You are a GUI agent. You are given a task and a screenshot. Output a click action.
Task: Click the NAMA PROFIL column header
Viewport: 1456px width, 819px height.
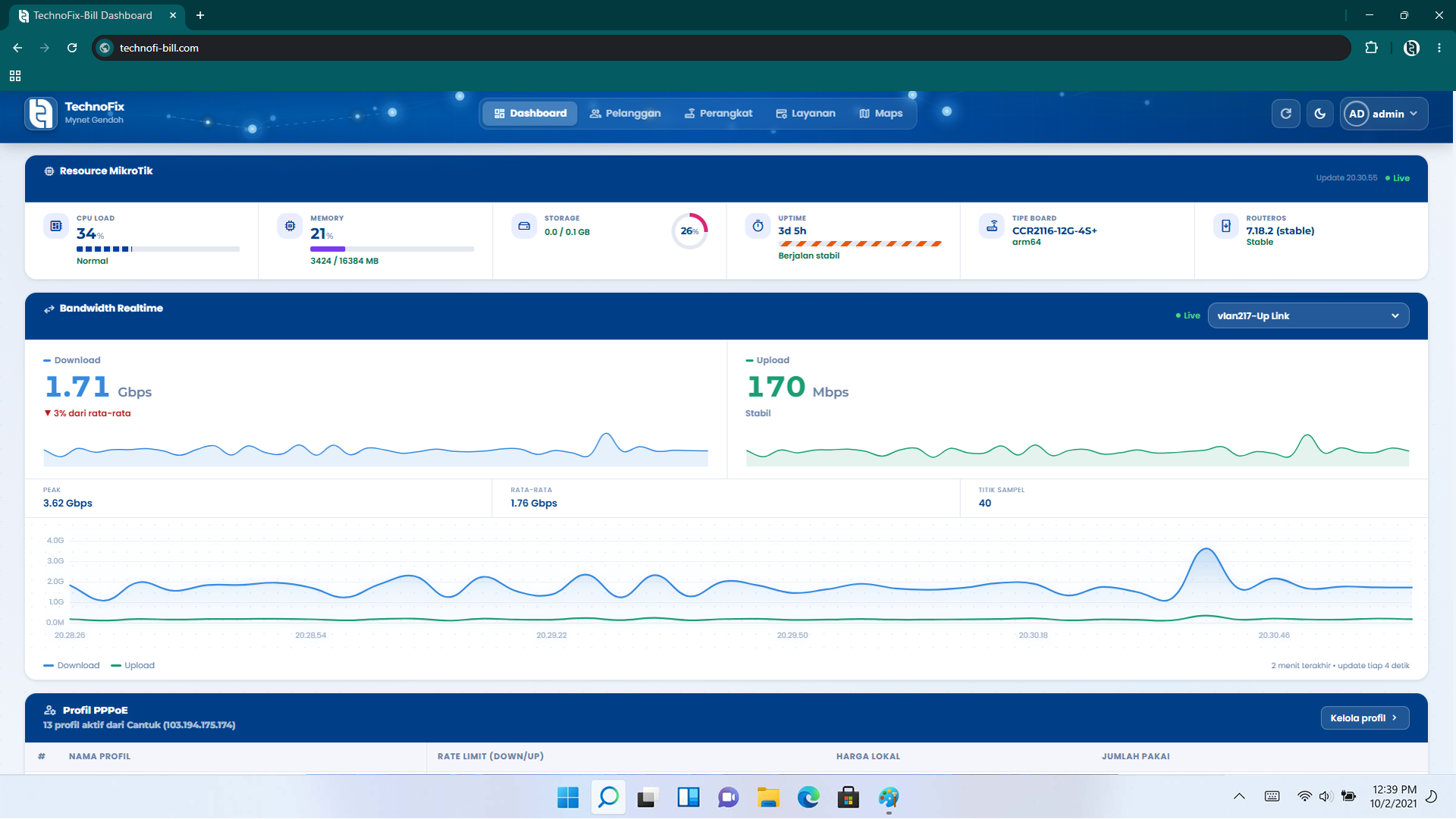click(99, 757)
